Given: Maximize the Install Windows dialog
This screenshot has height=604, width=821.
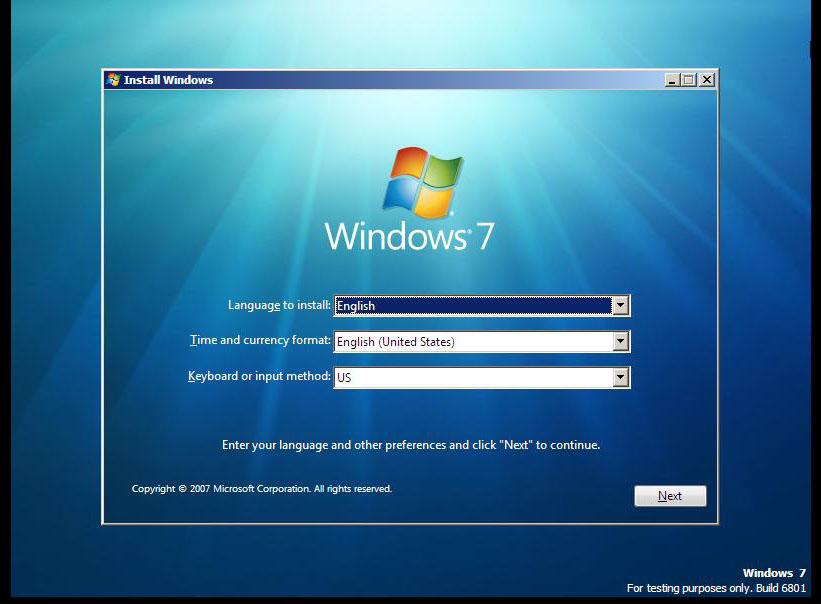Looking at the screenshot, I should click(689, 80).
